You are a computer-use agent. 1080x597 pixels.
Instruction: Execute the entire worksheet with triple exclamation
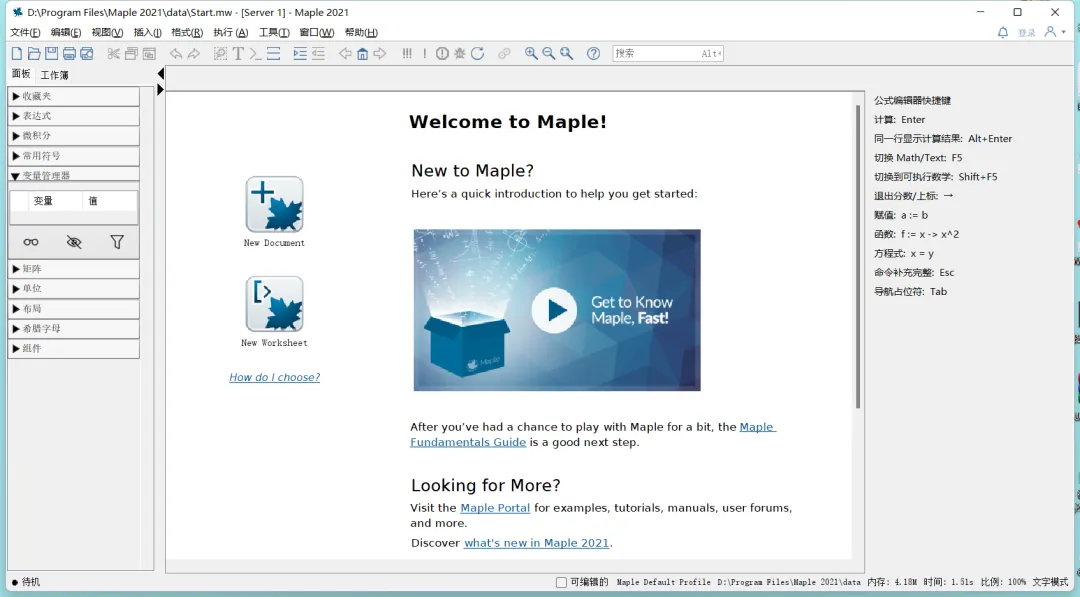tap(407, 54)
